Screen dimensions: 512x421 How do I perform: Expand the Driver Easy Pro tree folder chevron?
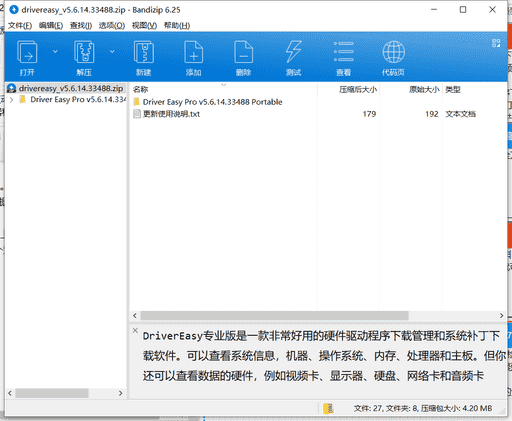point(12,100)
